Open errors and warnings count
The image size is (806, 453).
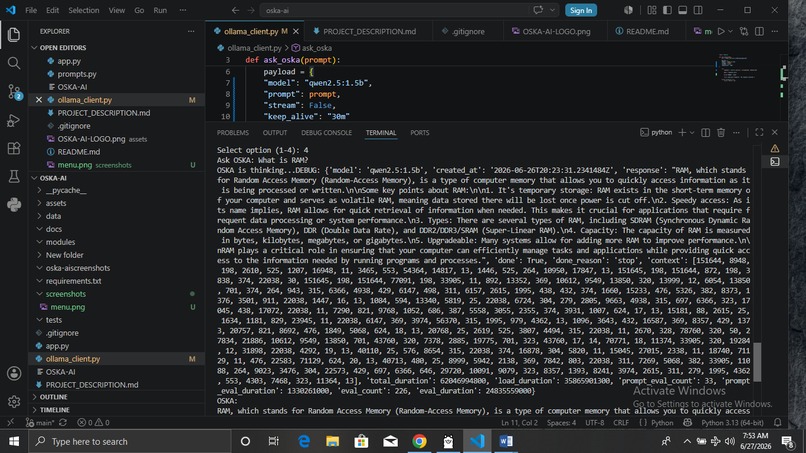[x=93, y=423]
